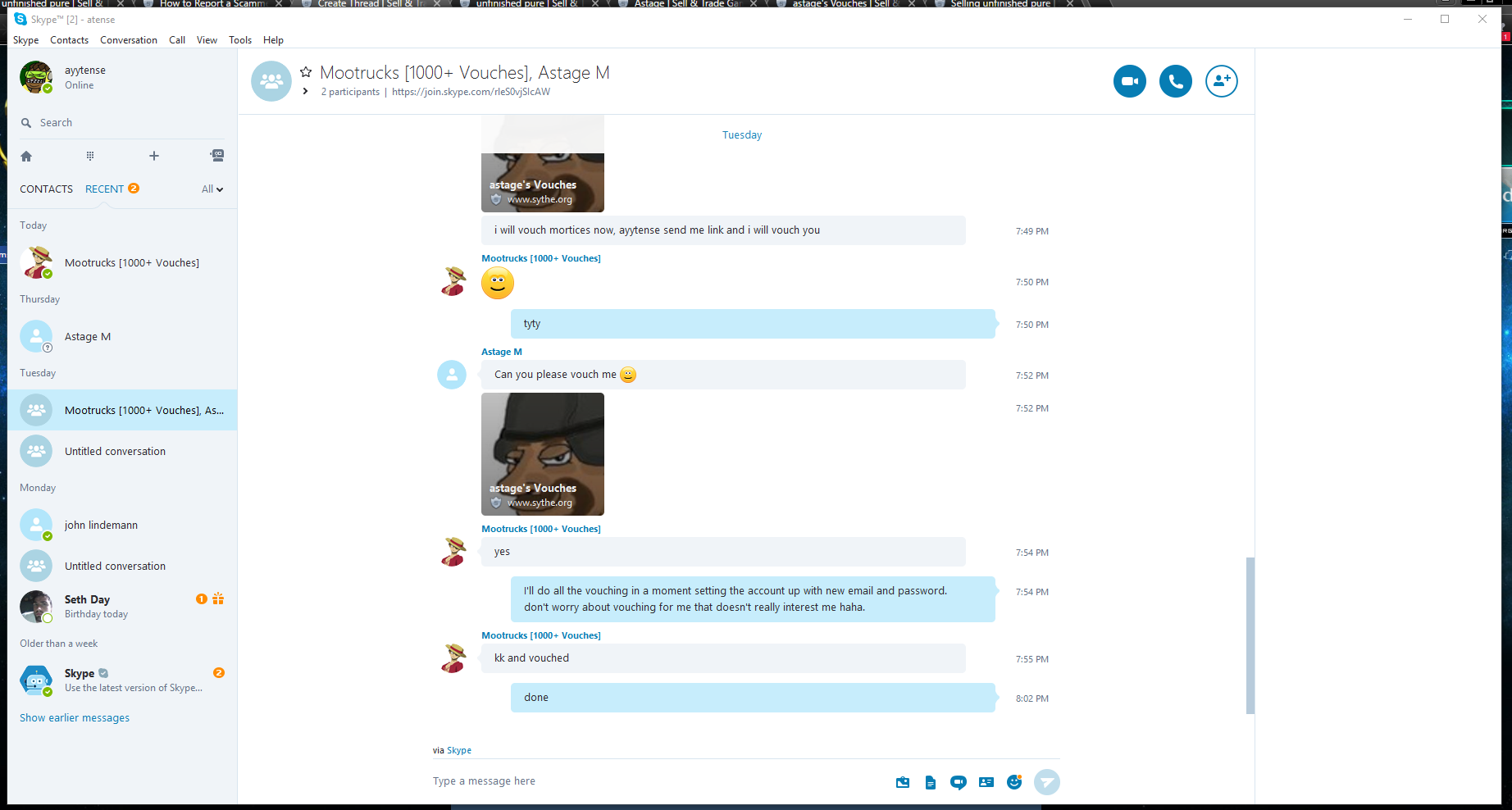Click the Astage M avatar in the chat
Screen dimensions: 1512x810
point(452,375)
